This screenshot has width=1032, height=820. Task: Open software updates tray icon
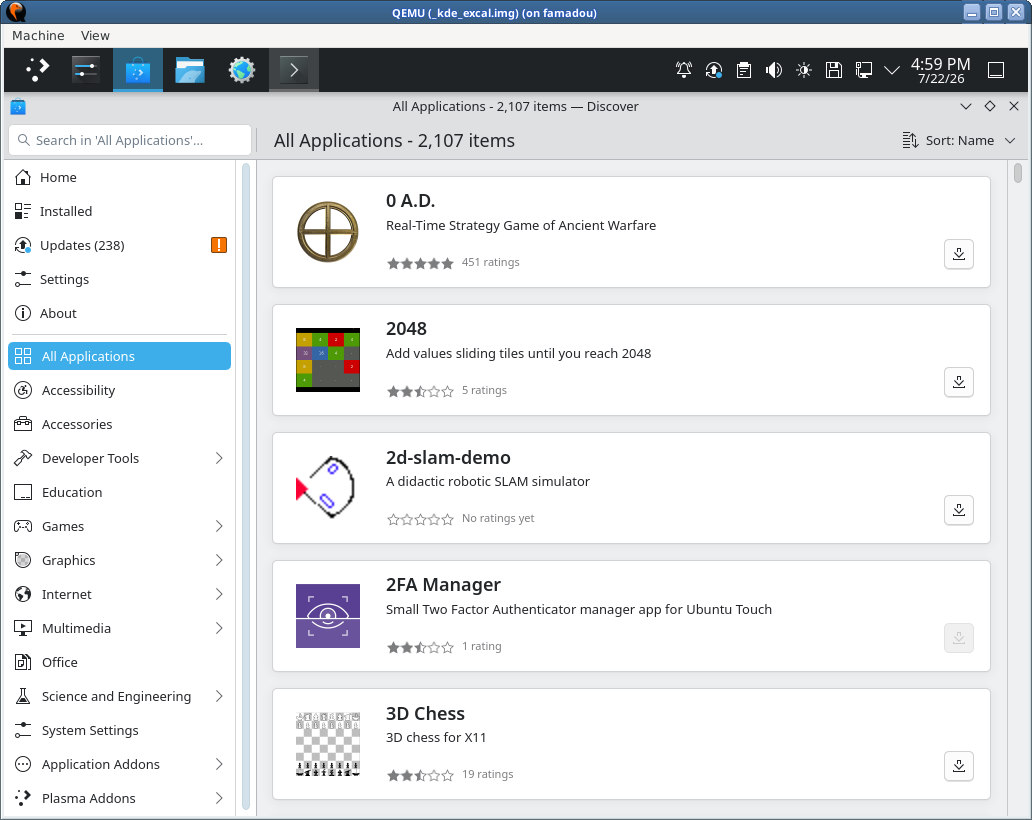tap(713, 70)
